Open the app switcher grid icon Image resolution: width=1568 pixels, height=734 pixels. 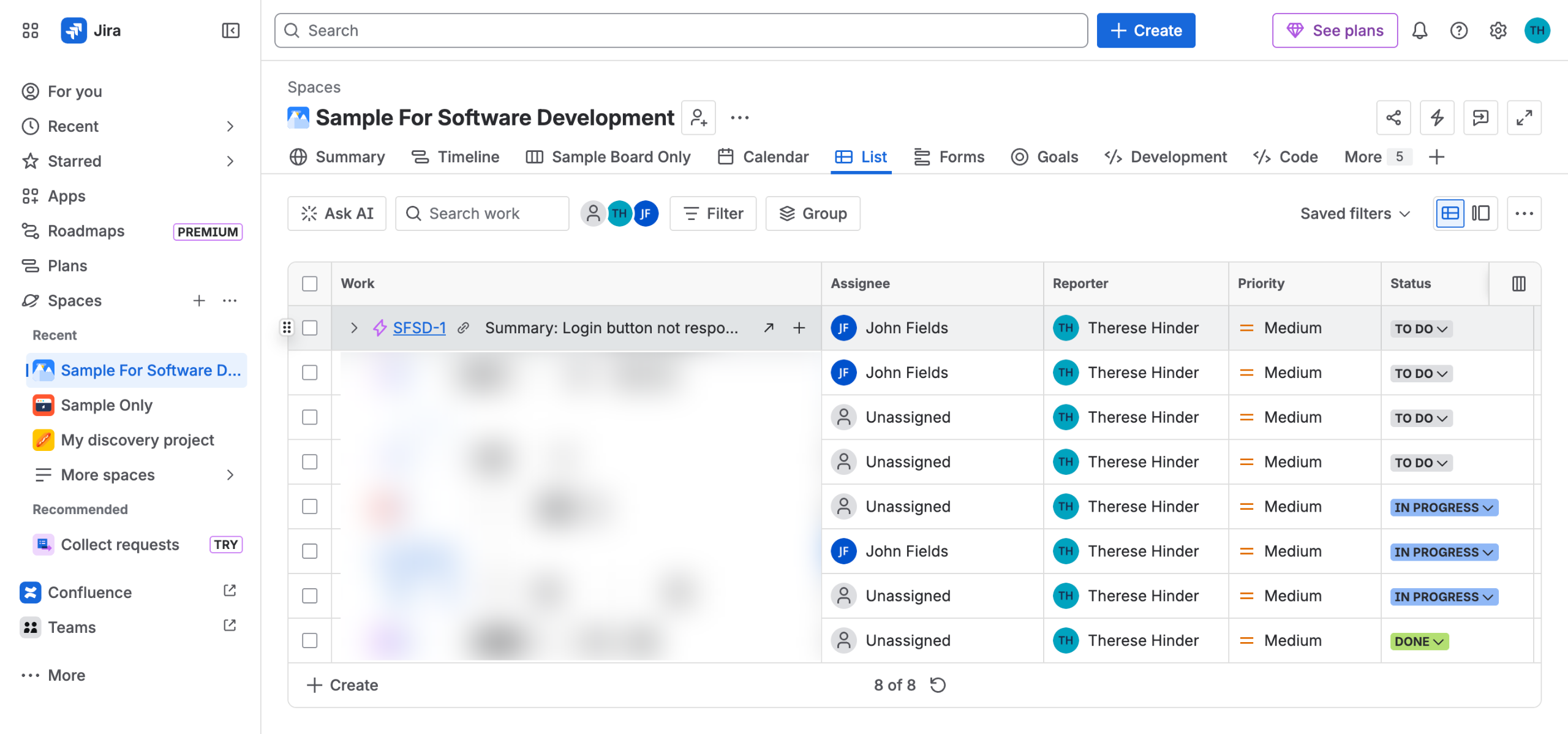(30, 31)
